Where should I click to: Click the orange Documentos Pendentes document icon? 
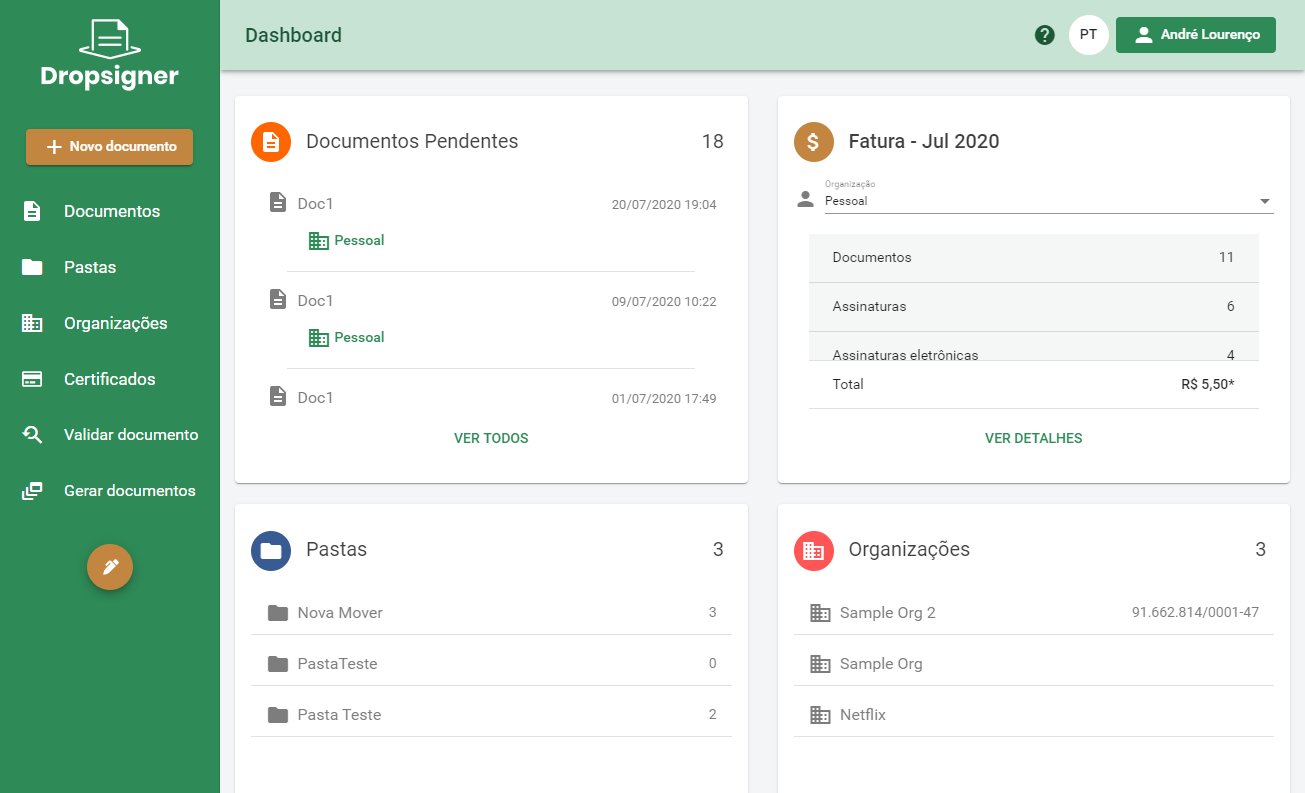pyautogui.click(x=271, y=142)
